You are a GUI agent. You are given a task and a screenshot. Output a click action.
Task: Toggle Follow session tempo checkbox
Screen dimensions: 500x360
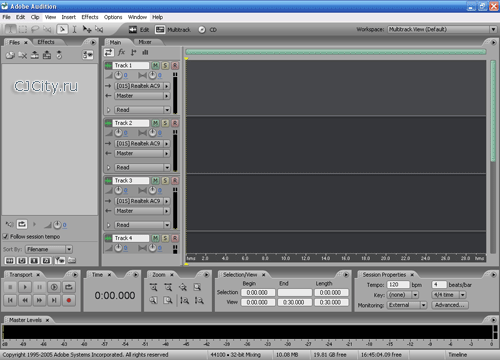click(x=5, y=236)
